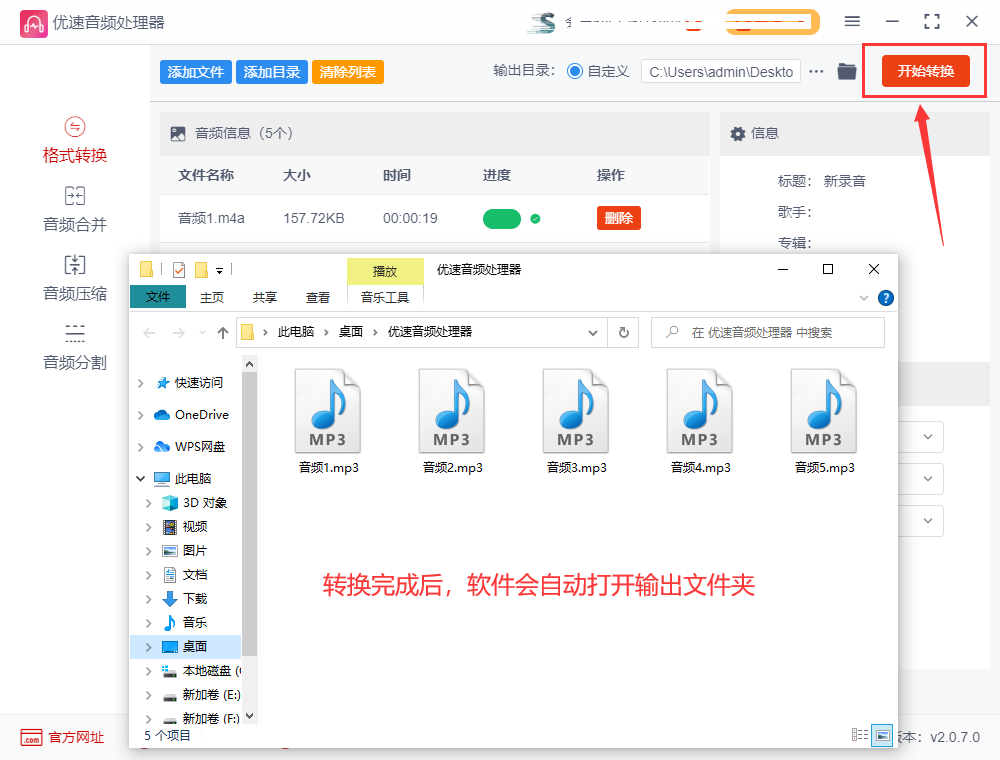The image size is (1000, 760).
Task: Expand the 快速访问 tree node
Action: pos(140,383)
